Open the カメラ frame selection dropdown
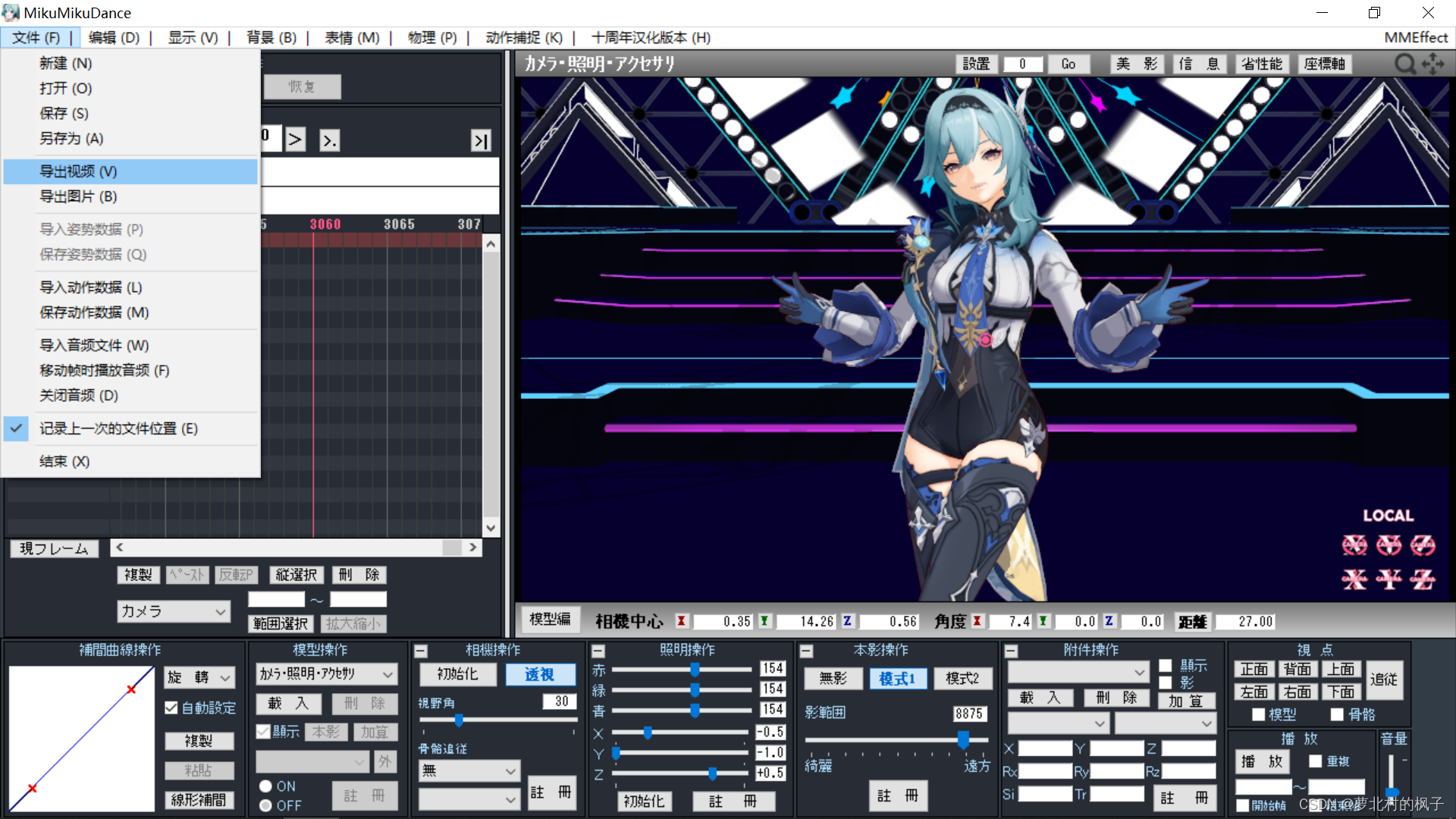The height and width of the screenshot is (819, 1456). [x=173, y=611]
